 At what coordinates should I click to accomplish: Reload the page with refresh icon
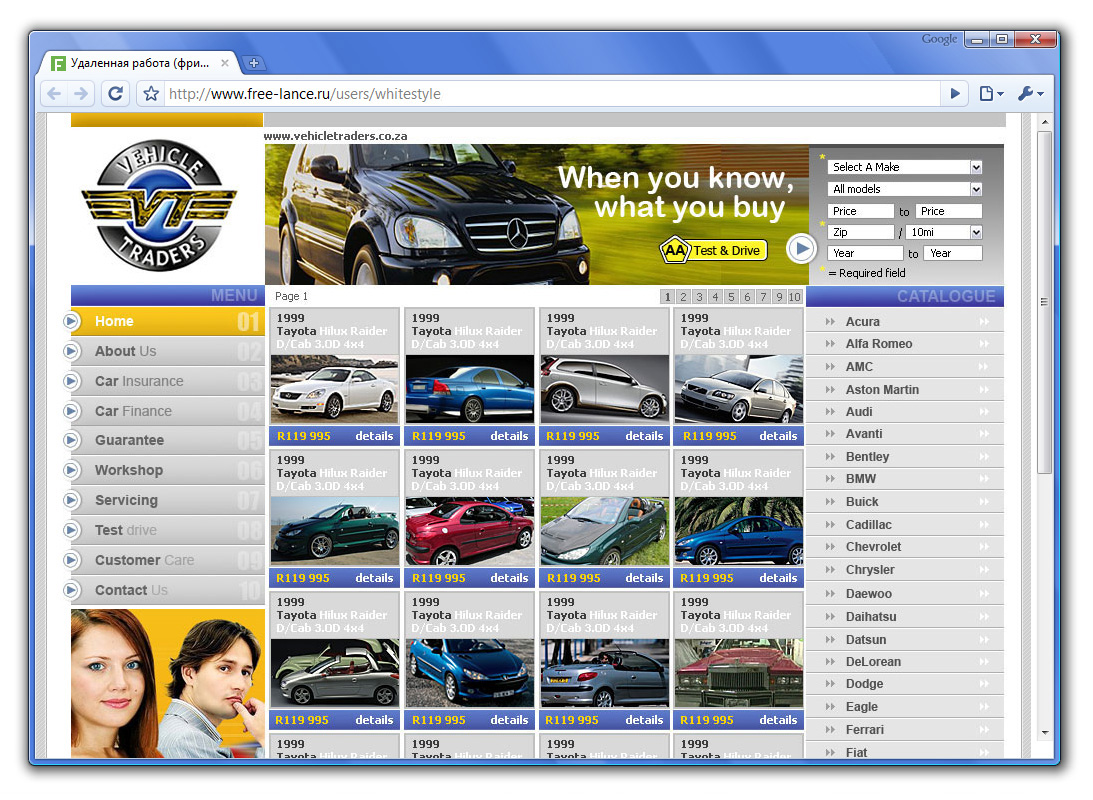click(116, 93)
